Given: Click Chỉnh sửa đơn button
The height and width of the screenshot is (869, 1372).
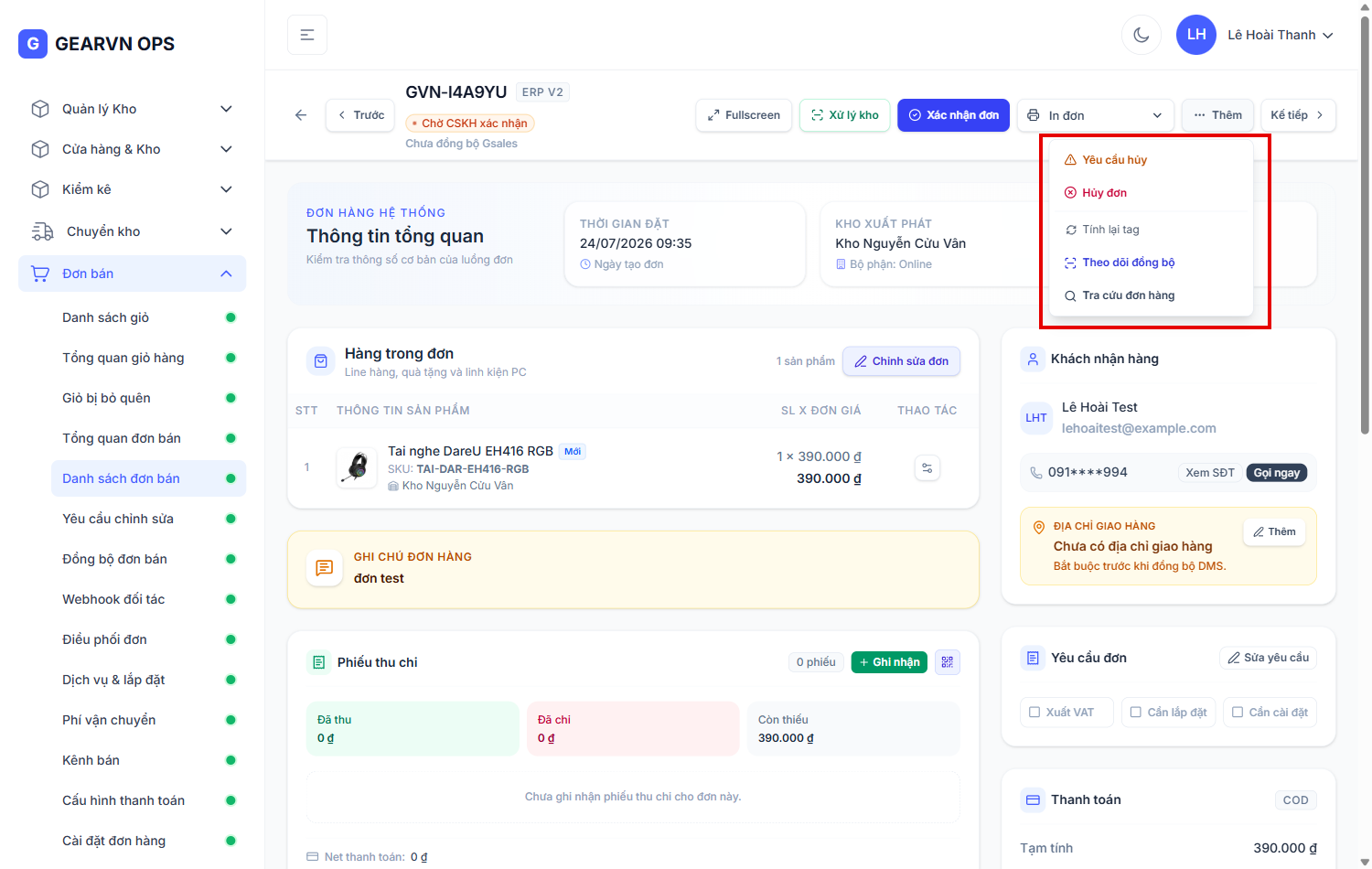Looking at the screenshot, I should 901,361.
